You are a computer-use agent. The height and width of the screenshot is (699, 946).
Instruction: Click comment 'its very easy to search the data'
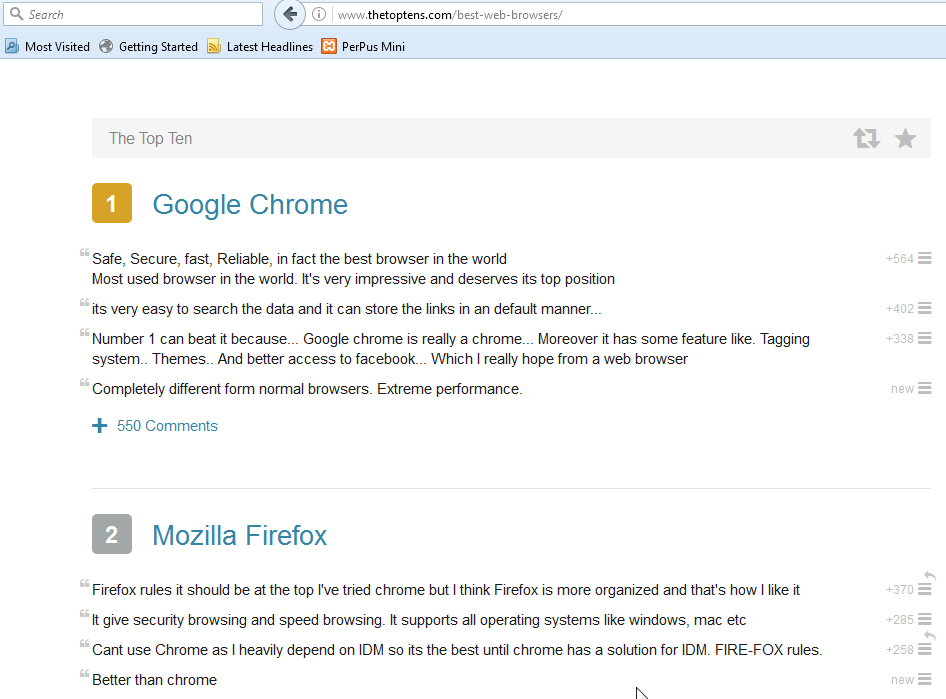346,309
